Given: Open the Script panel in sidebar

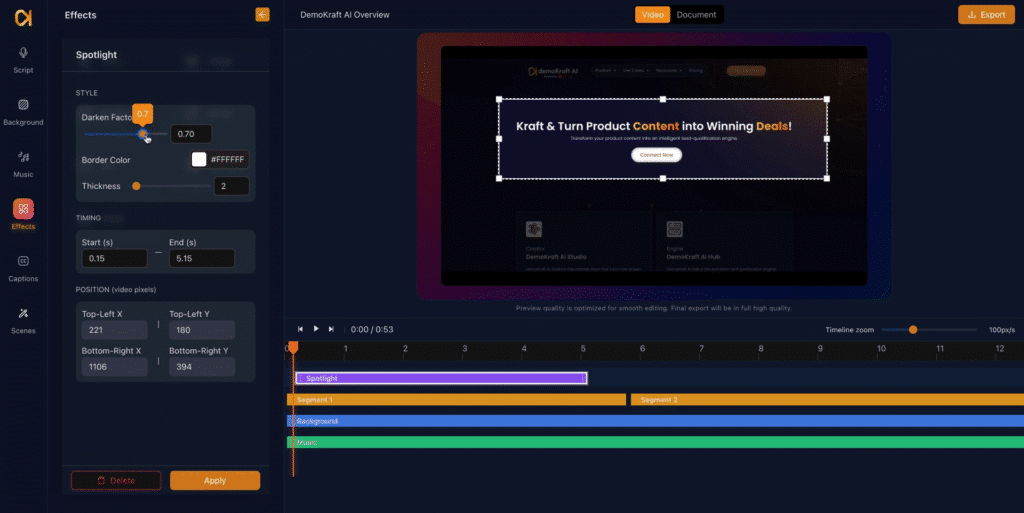Looking at the screenshot, I should point(23,58).
